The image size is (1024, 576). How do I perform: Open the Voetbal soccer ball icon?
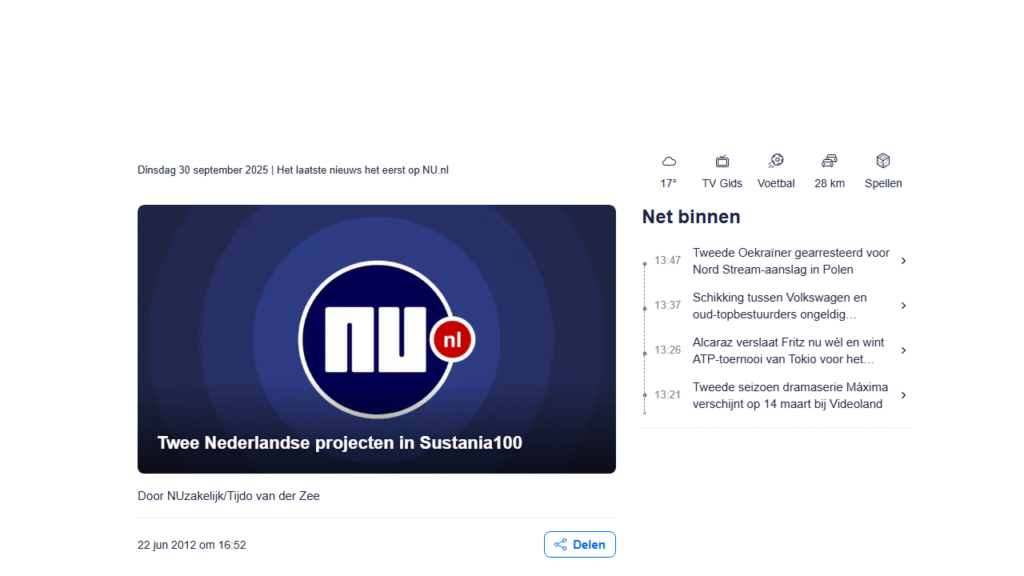click(776, 161)
